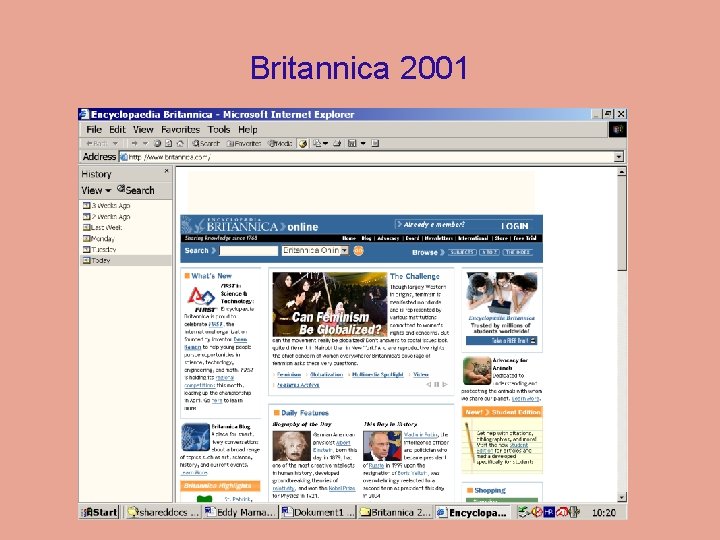Click the Subjects browse button
Image resolution: width=720 pixels, height=540 pixels.
pos(461,252)
